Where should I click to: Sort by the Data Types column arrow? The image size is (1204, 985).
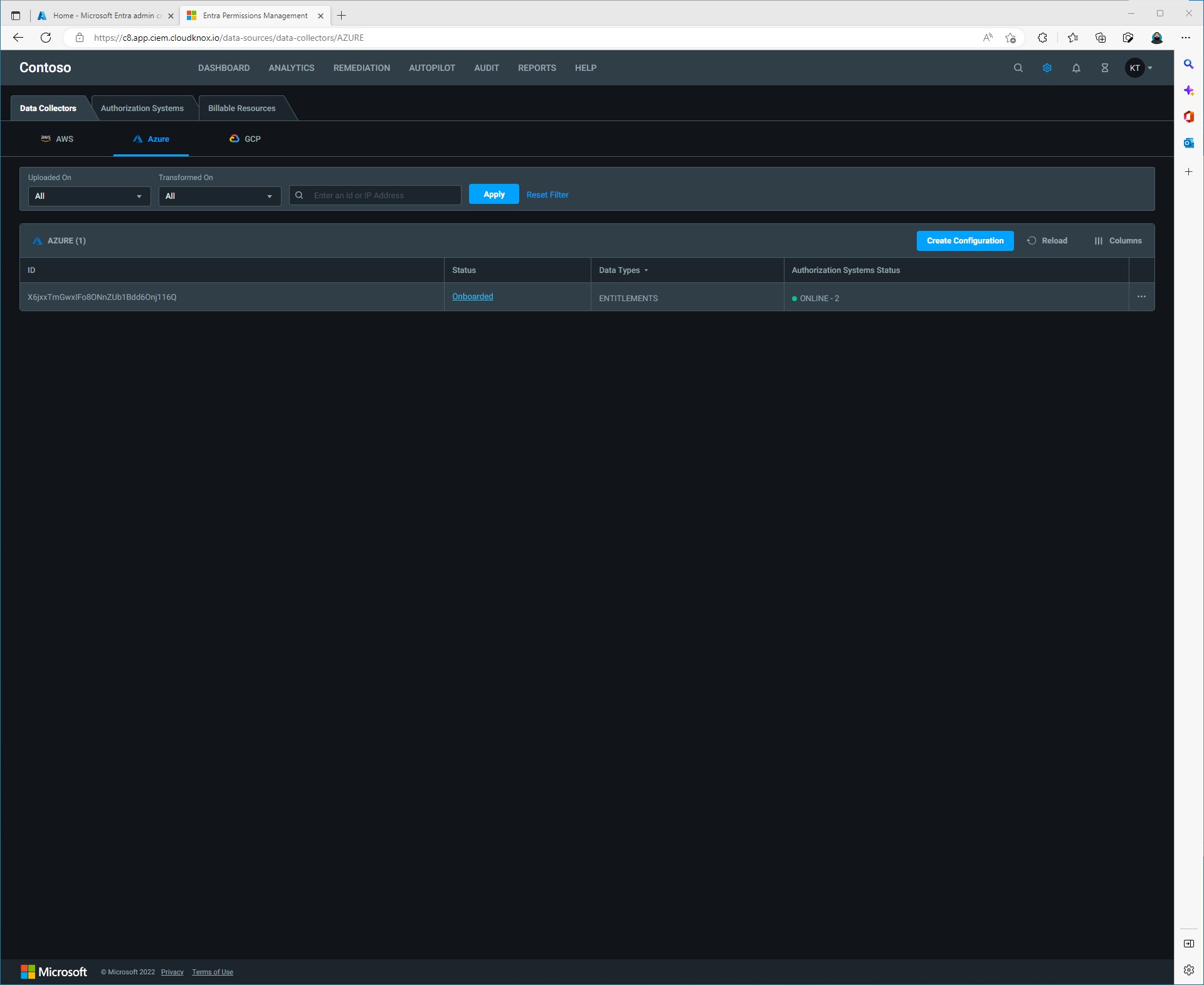click(646, 270)
